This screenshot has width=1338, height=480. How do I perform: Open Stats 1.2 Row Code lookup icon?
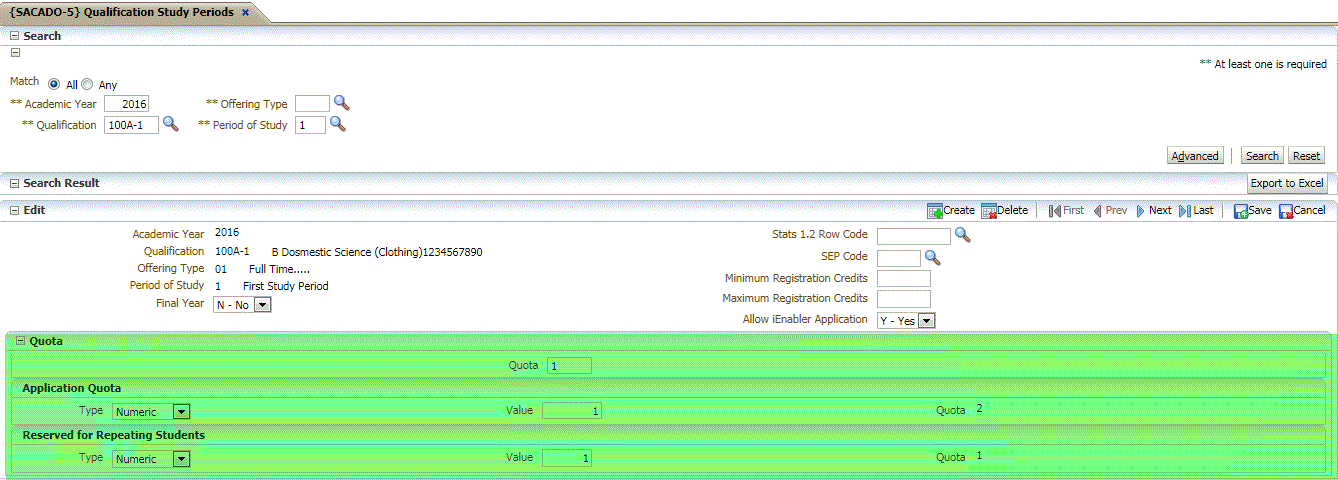point(962,235)
